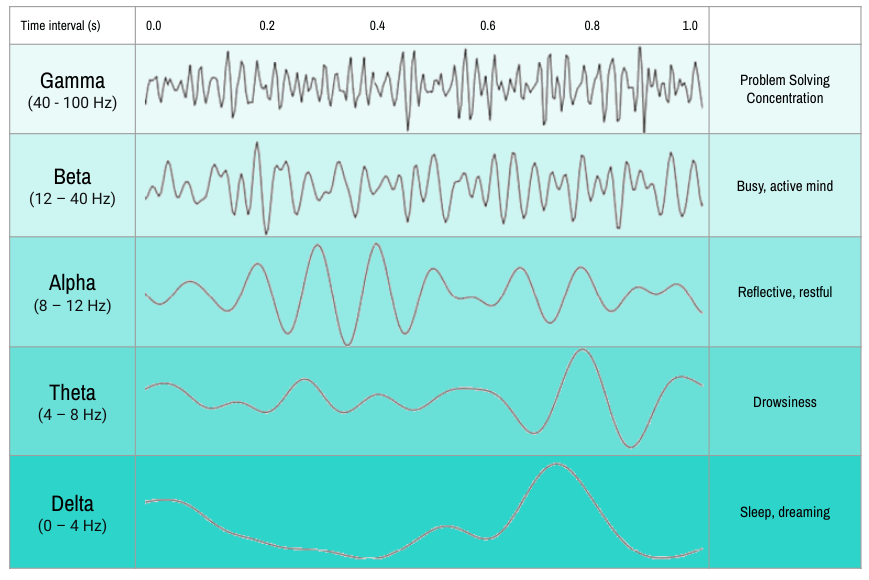This screenshot has height=580, width=869.
Task: Click the Sleep, dreaming description
Action: click(785, 512)
